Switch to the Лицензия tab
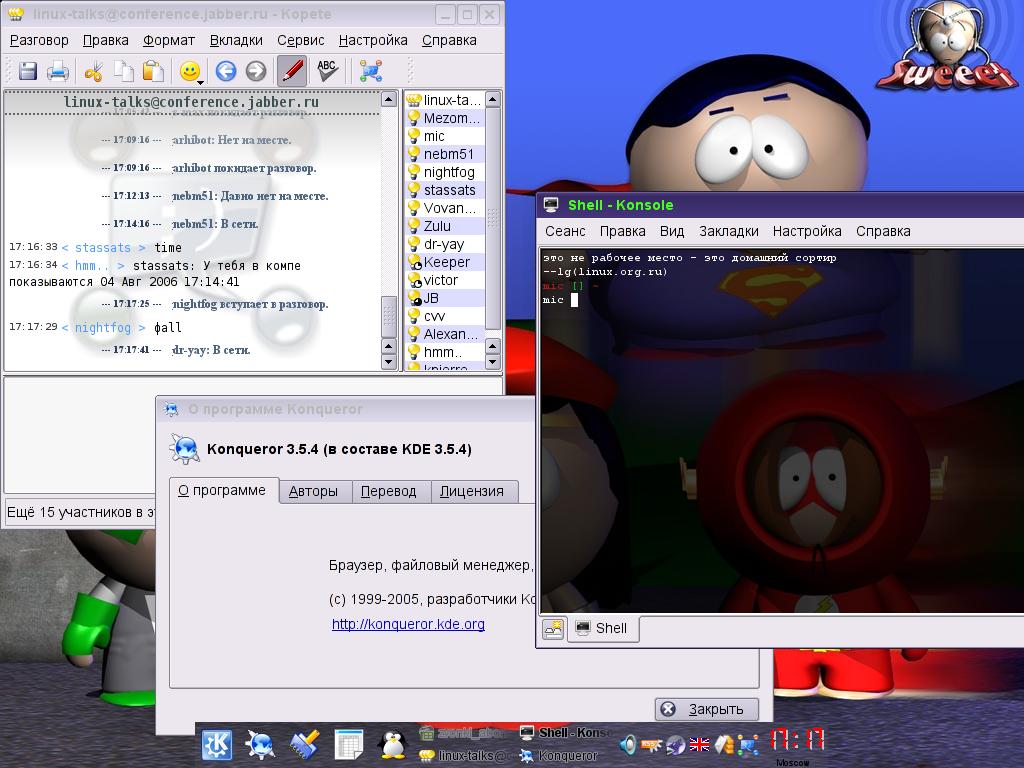 point(472,491)
